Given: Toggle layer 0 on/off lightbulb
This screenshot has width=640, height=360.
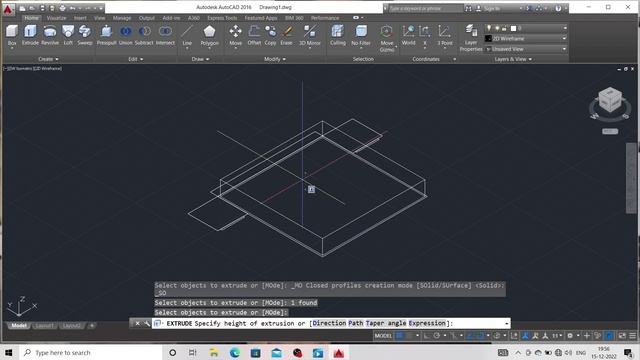Looking at the screenshot, I should [489, 28].
